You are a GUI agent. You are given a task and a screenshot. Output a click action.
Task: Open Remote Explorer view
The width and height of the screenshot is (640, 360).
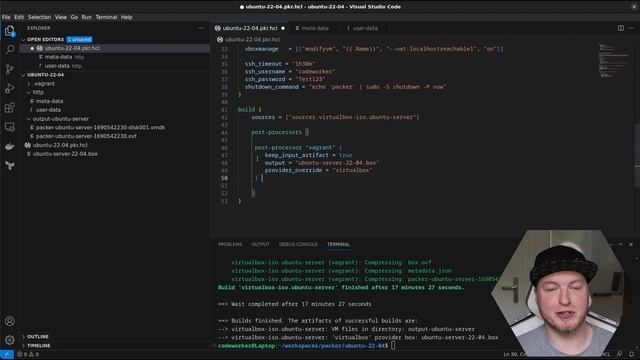tap(9, 127)
